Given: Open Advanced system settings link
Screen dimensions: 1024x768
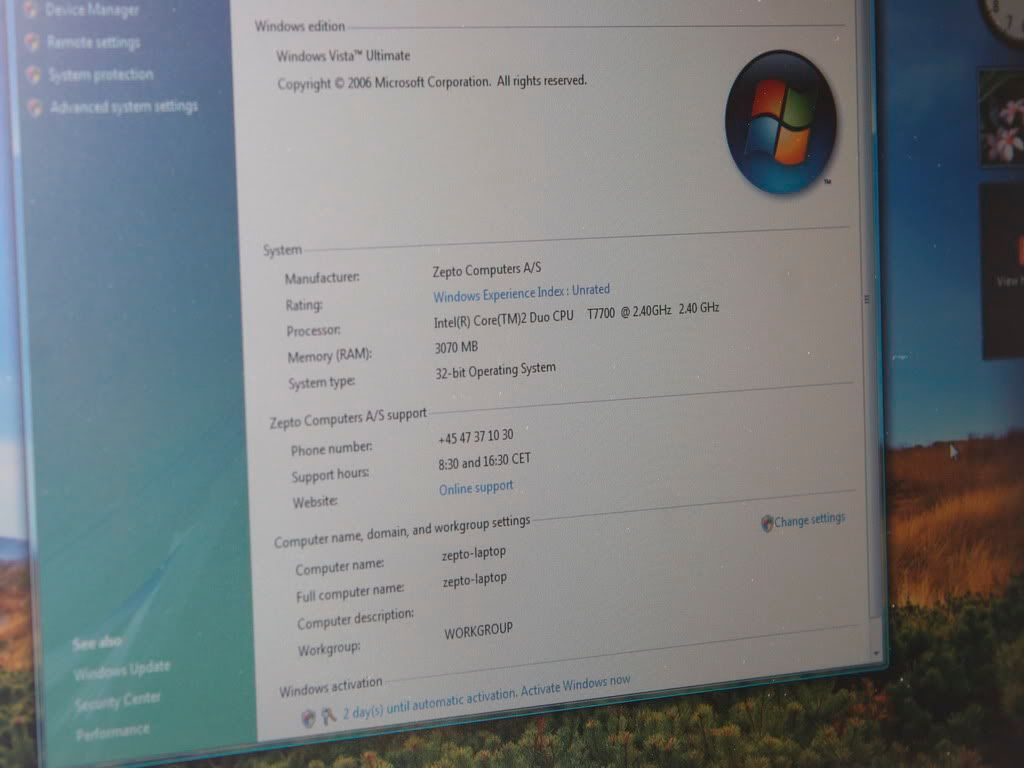Looking at the screenshot, I should tap(123, 106).
